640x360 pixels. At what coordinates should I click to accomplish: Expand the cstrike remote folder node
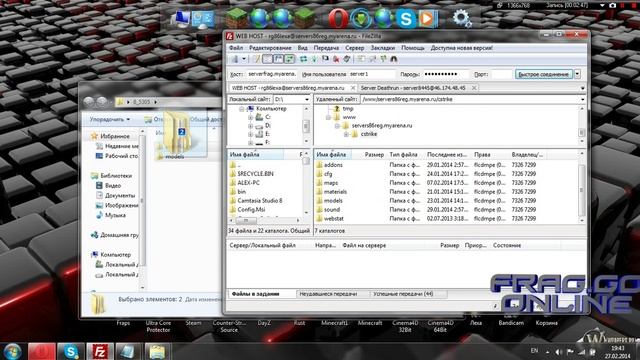coord(346,134)
